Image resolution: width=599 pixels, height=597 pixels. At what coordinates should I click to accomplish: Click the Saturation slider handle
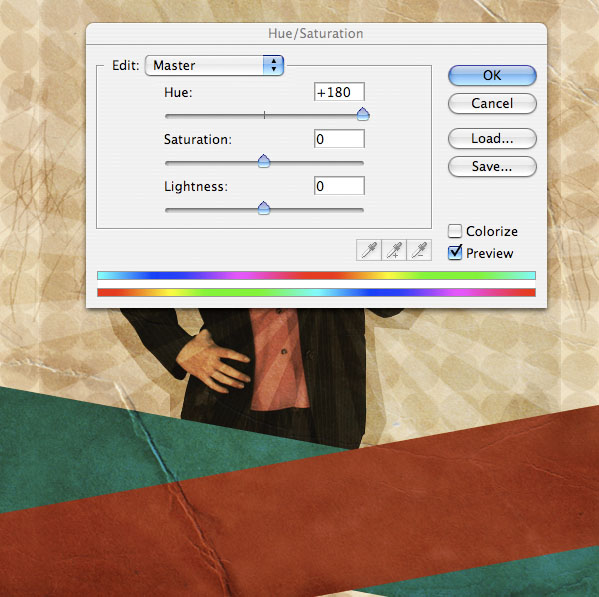[264, 161]
